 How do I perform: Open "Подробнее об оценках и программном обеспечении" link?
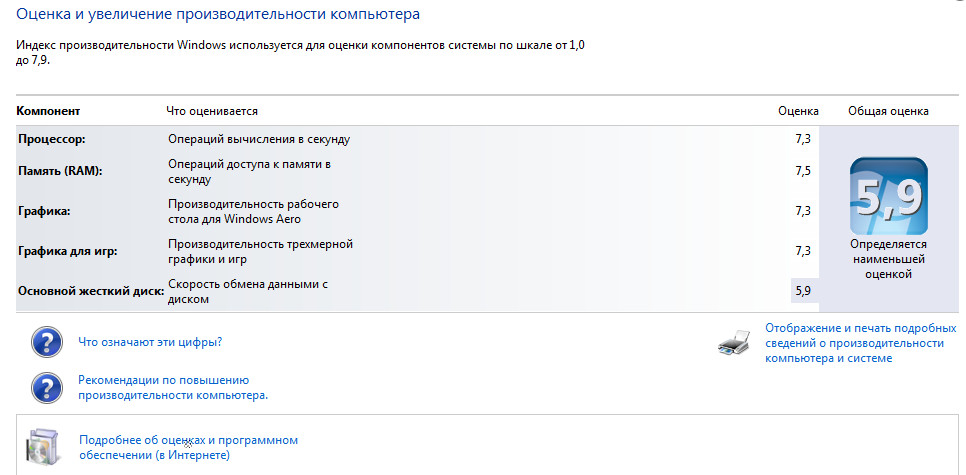click(188, 447)
